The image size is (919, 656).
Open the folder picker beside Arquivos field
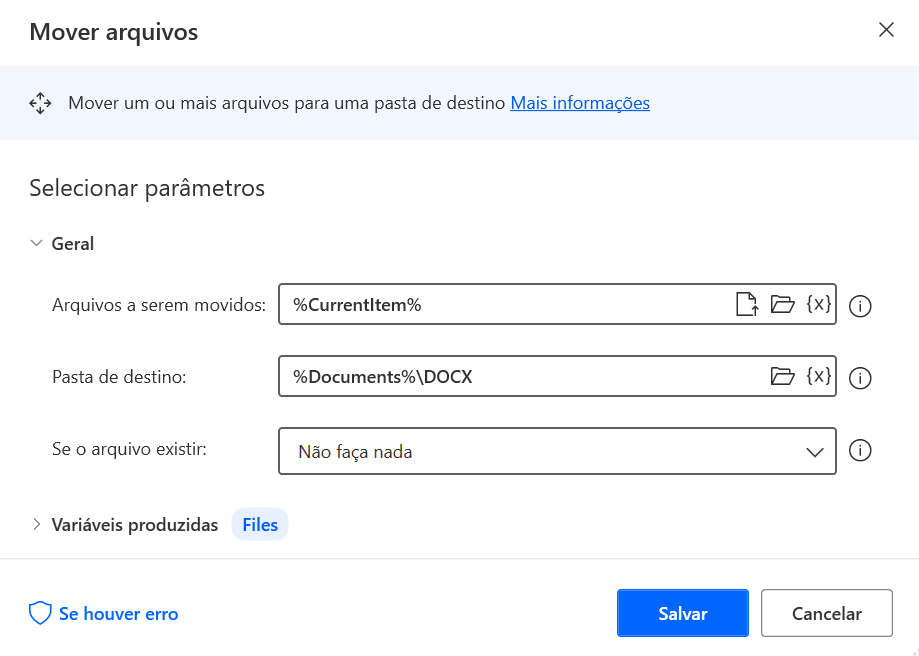(x=784, y=305)
